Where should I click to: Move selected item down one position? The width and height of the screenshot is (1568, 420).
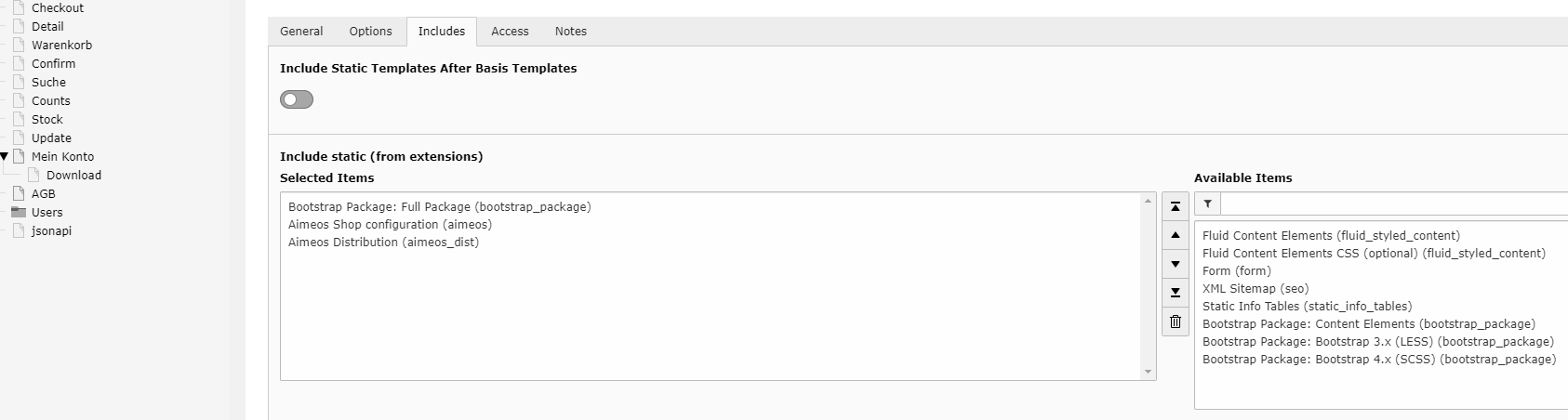(x=1176, y=264)
